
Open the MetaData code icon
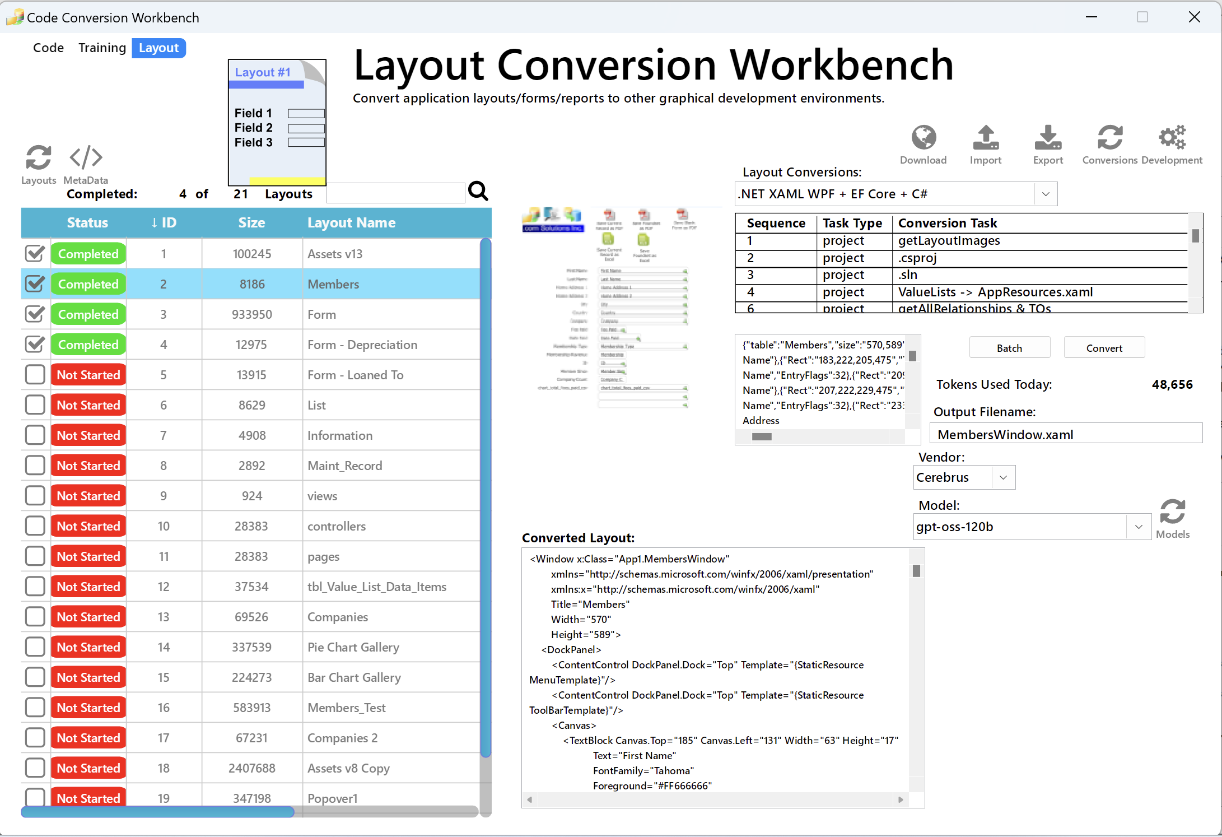pos(85,158)
